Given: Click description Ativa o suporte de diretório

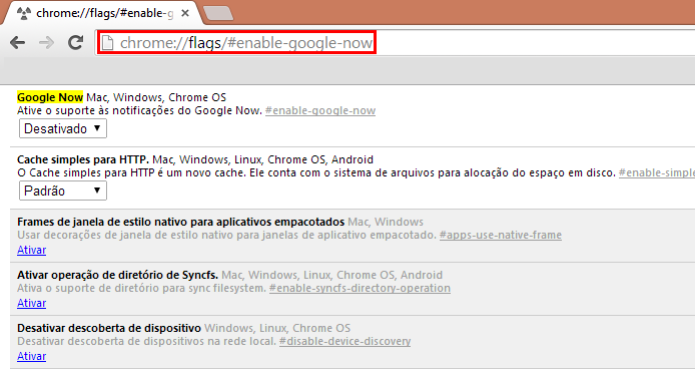Looking at the screenshot, I should [x=141, y=288].
